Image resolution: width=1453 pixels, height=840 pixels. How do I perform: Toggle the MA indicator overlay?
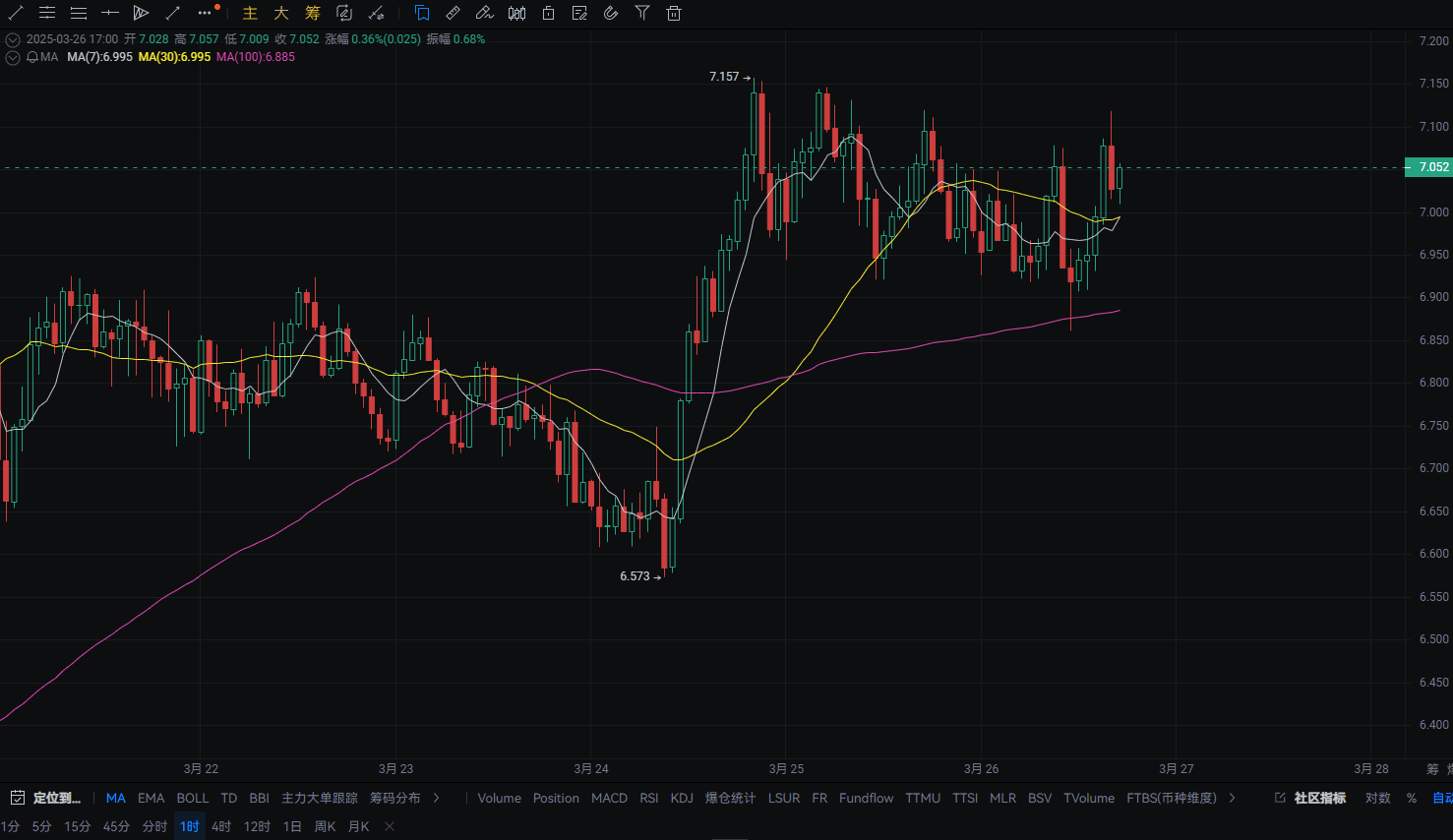pyautogui.click(x=115, y=798)
